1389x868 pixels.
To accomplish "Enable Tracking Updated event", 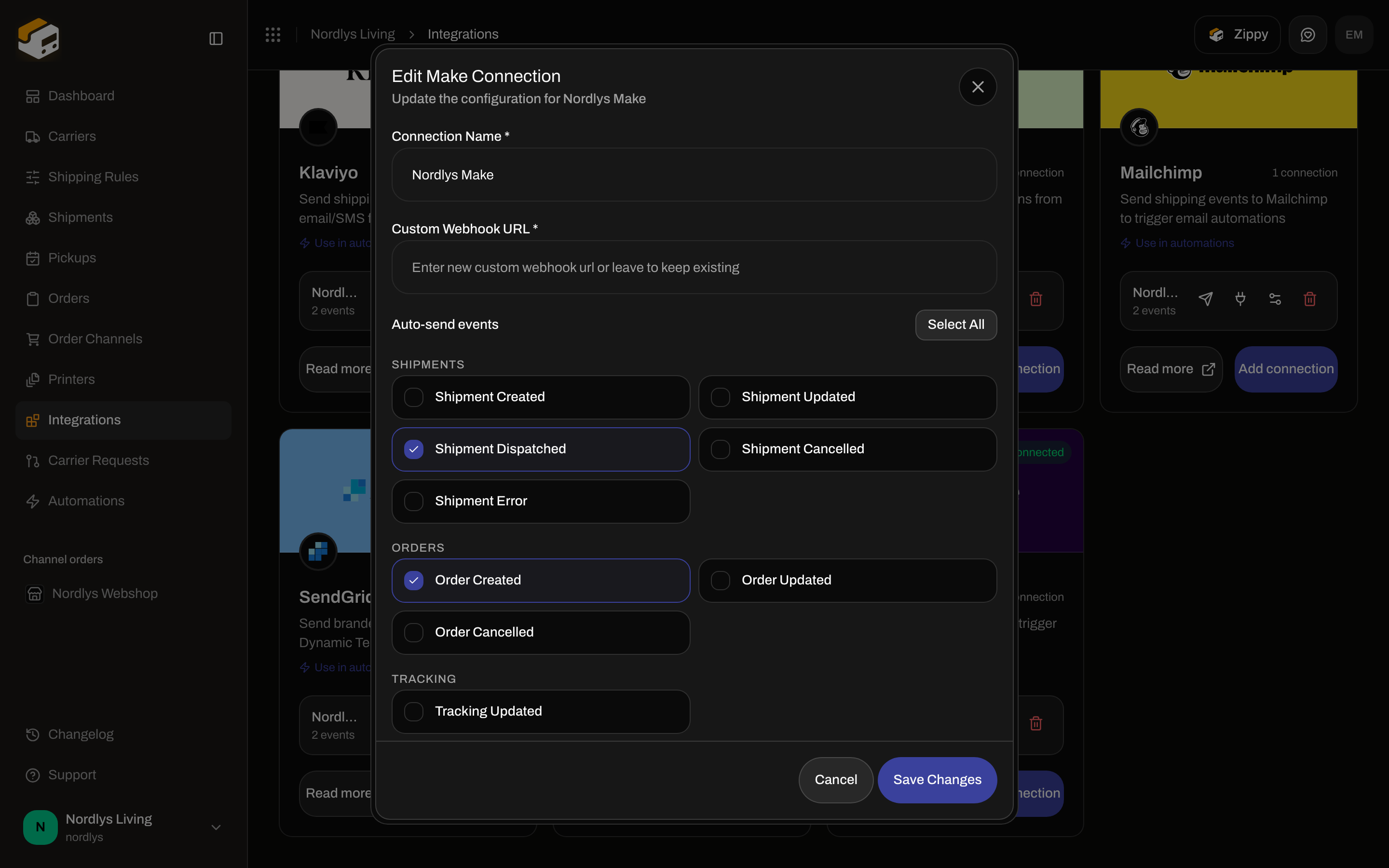I will coord(541,711).
